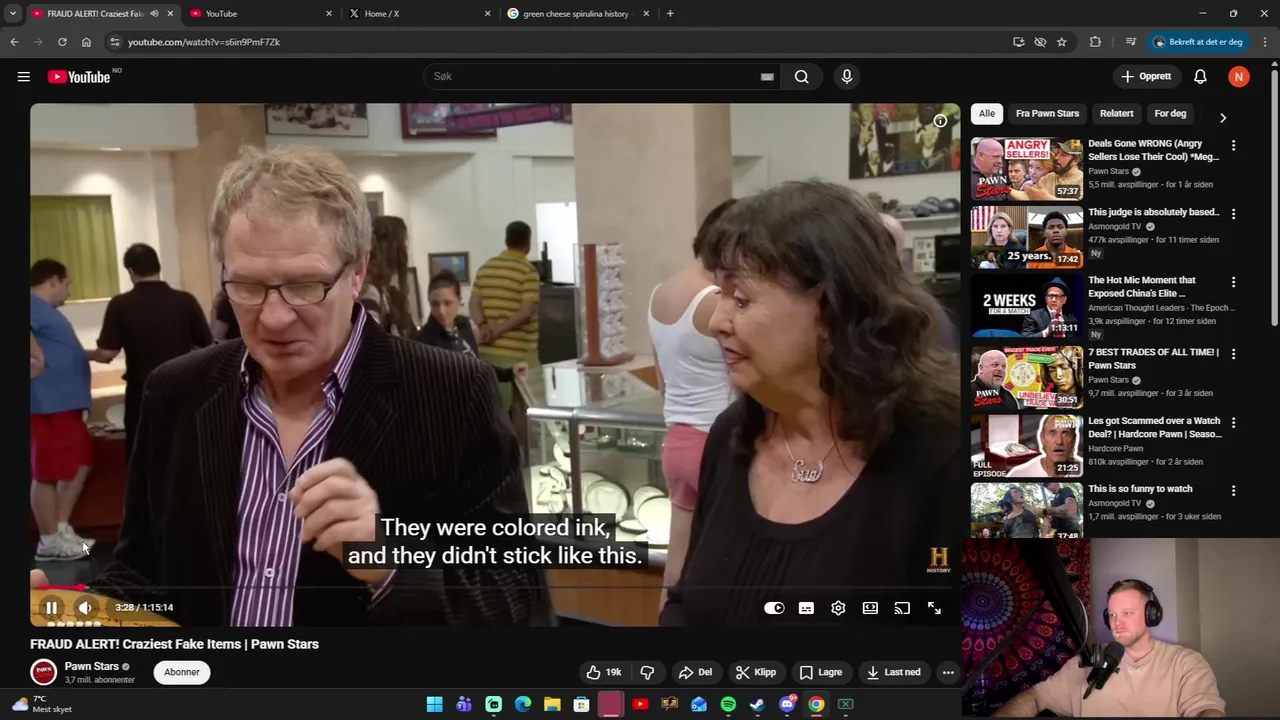1280x720 pixels.
Task: Mute the video volume
Action: 85,608
